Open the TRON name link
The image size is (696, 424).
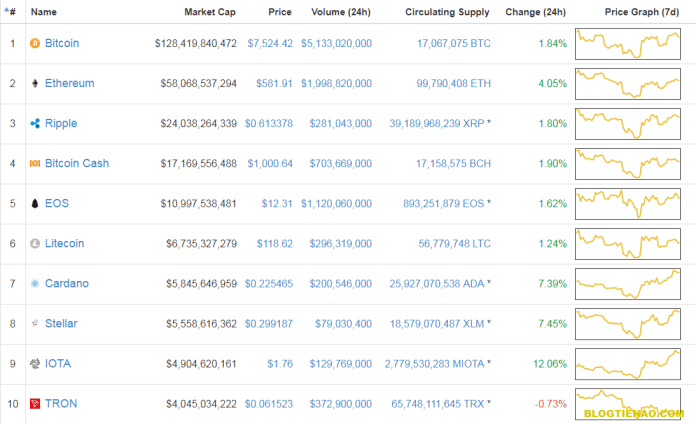61,404
